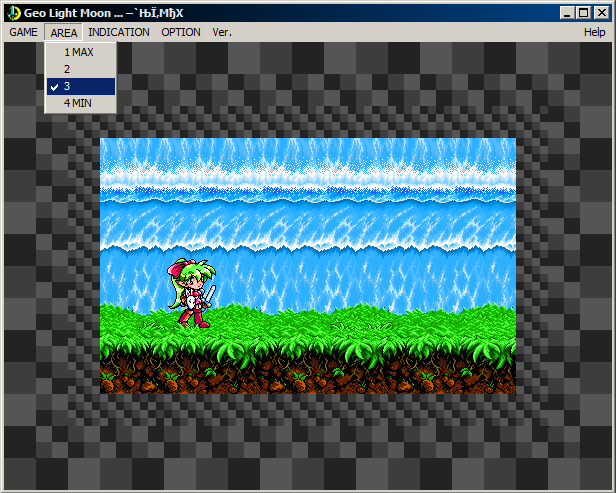Open the INDICATION menu

[119, 32]
